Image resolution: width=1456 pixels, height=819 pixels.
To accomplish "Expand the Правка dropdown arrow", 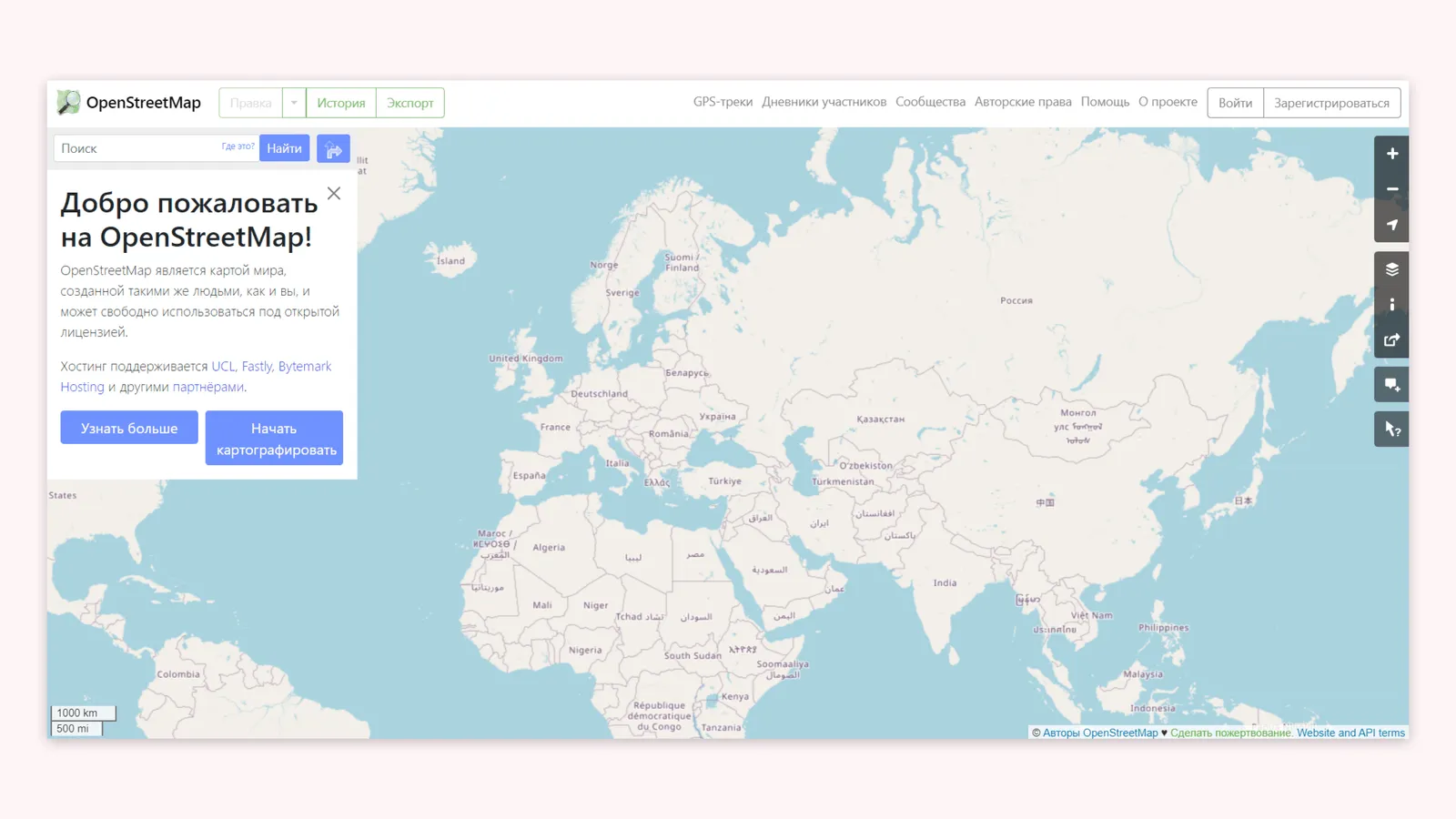I will click(x=294, y=103).
